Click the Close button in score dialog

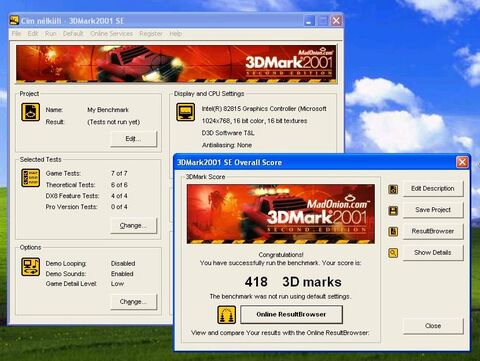[433, 326]
